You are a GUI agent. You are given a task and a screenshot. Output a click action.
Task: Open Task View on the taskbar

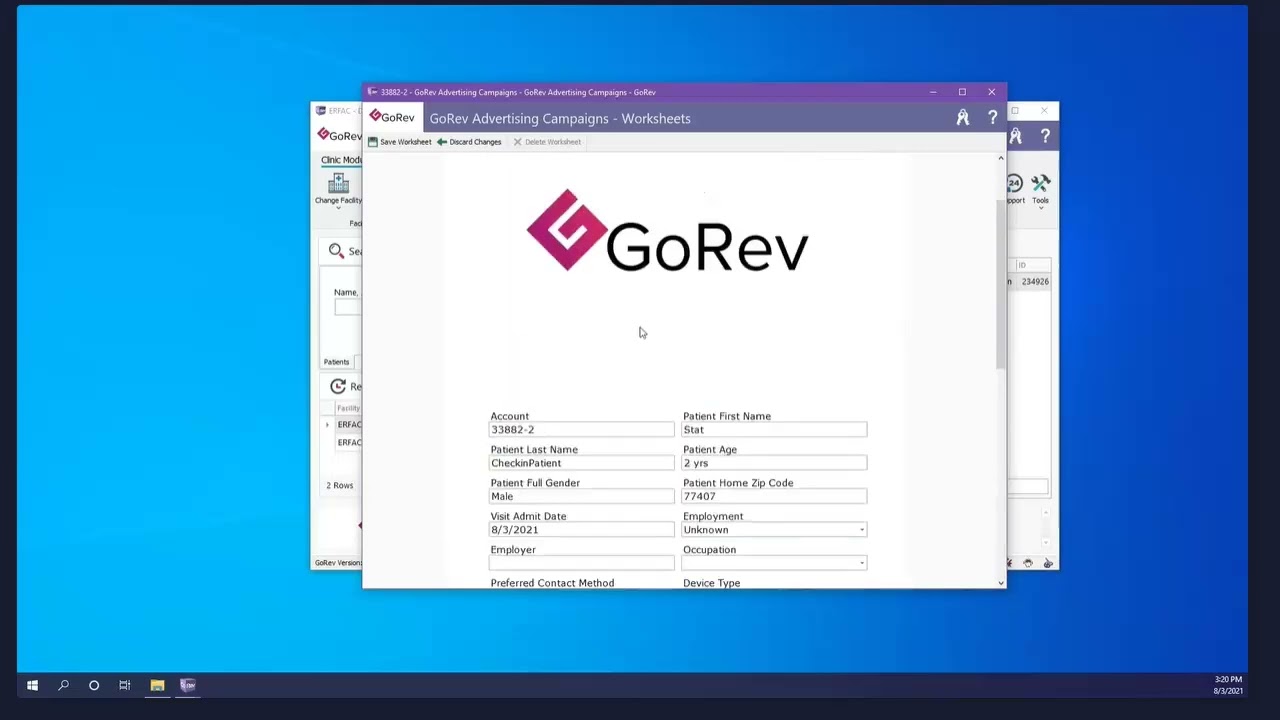pos(125,685)
